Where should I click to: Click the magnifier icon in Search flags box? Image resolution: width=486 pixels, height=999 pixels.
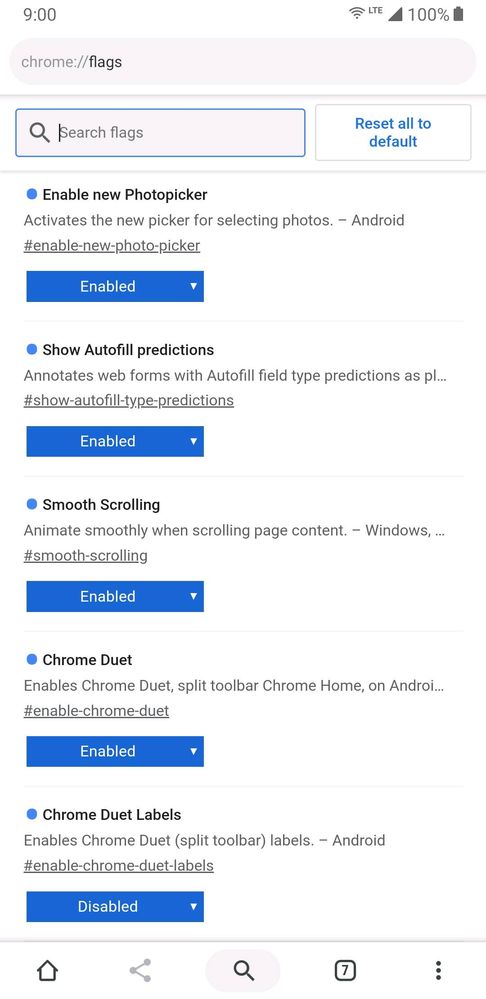39,133
